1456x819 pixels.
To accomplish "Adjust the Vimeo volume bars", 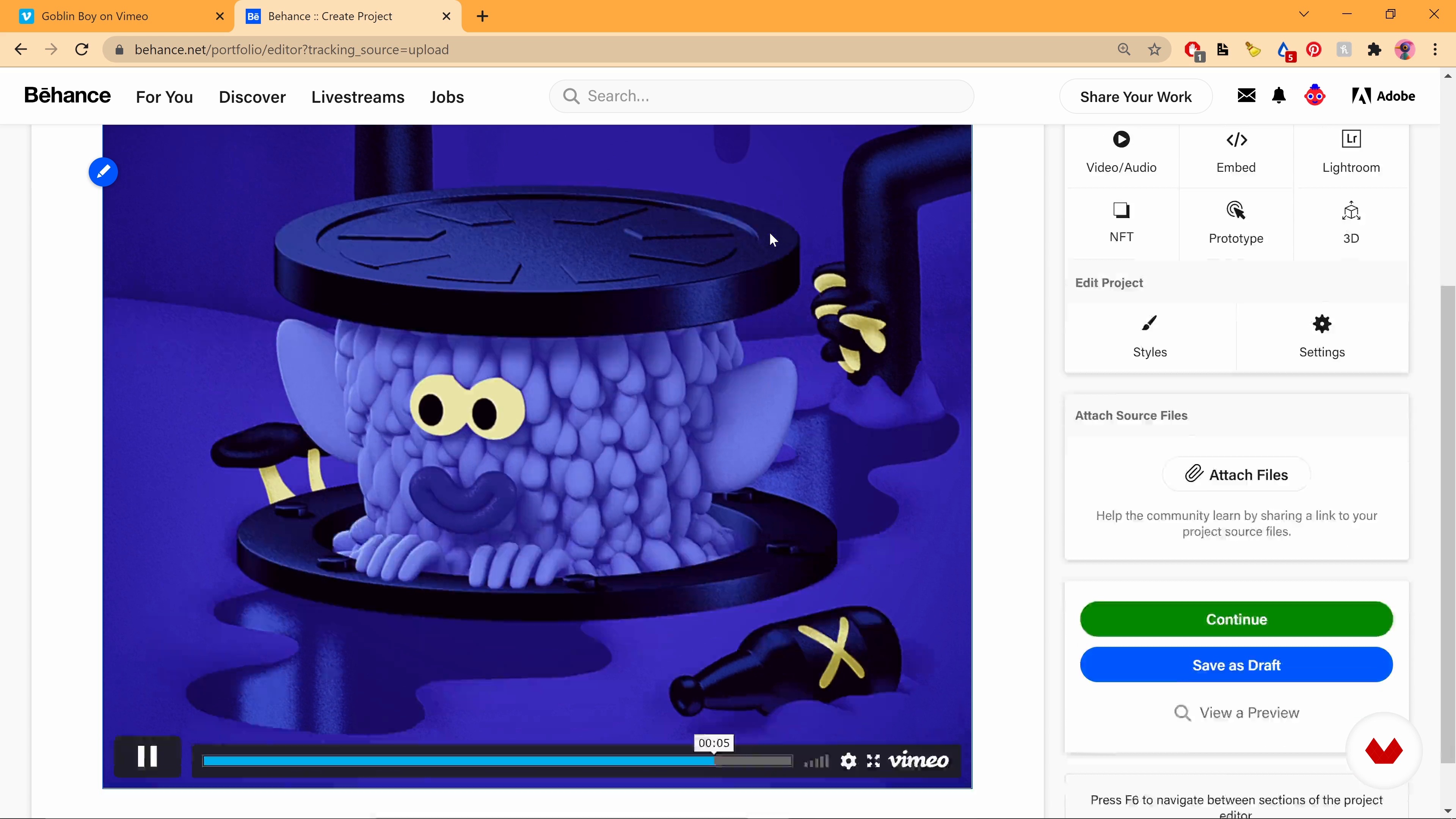I will coord(816,761).
